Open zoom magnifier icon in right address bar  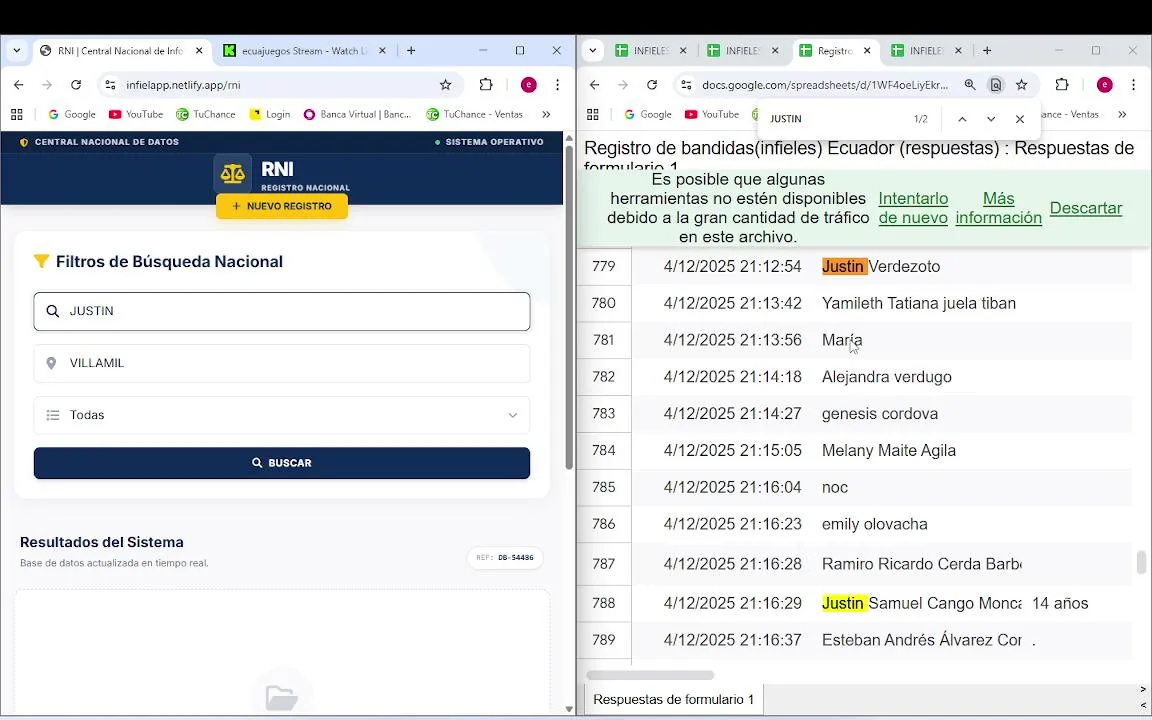point(970,85)
